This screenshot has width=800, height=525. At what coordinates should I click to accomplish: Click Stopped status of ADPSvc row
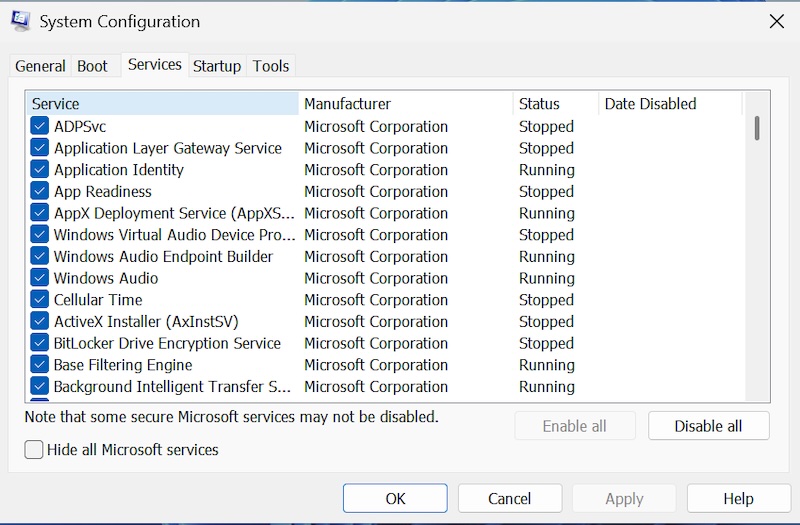[546, 126]
